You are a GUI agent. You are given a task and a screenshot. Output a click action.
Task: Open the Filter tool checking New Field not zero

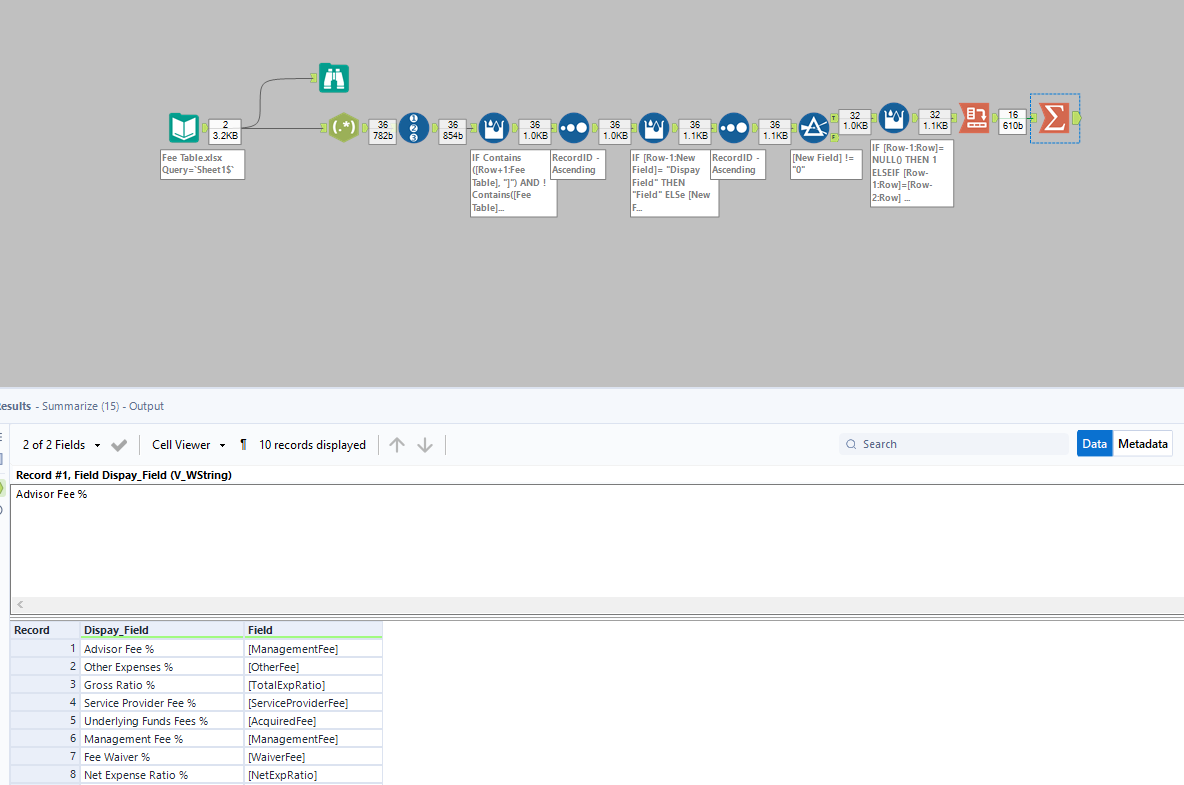tap(814, 128)
